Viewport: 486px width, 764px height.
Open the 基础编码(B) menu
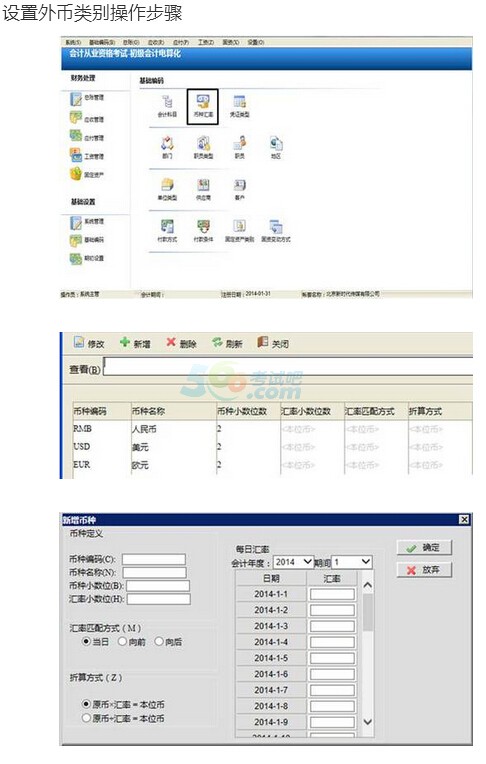pos(102,42)
